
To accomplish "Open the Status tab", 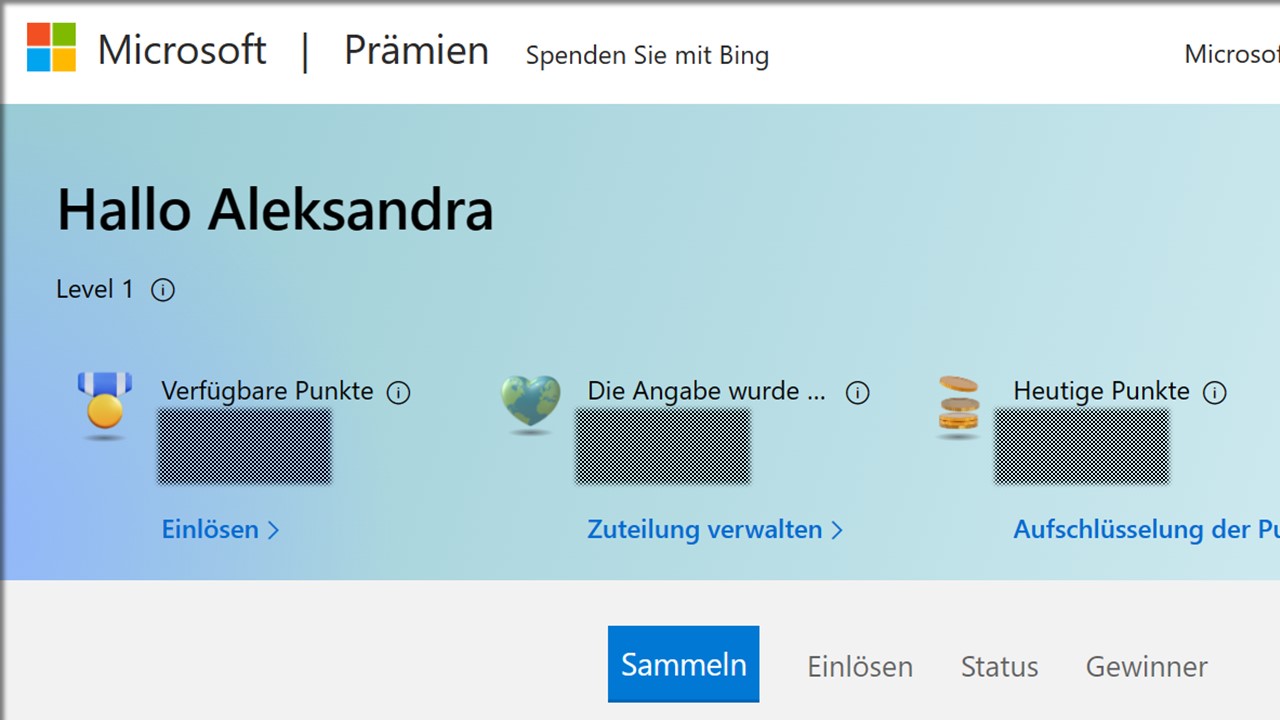I will coord(999,666).
